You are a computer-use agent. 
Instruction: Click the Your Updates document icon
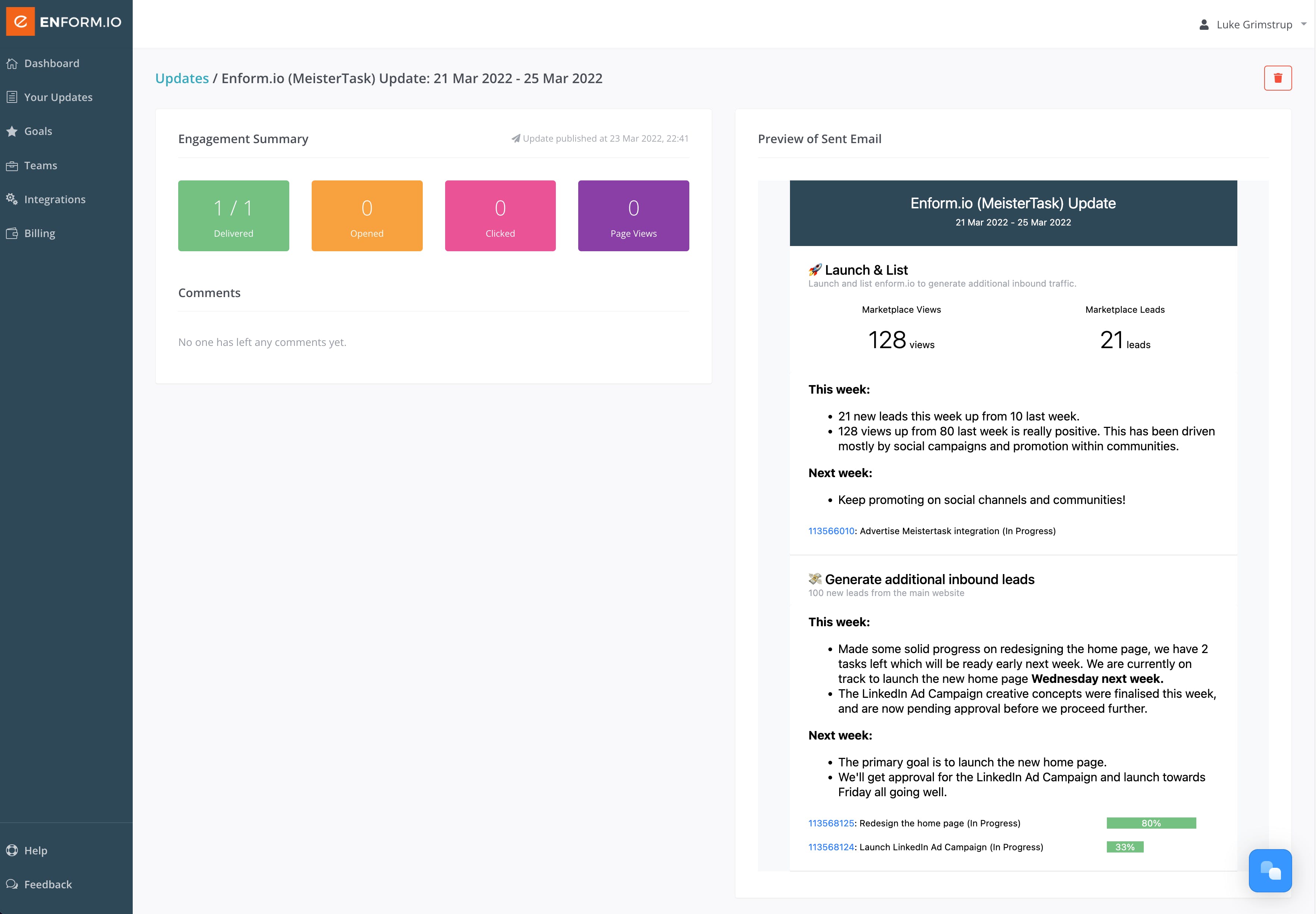tap(12, 97)
